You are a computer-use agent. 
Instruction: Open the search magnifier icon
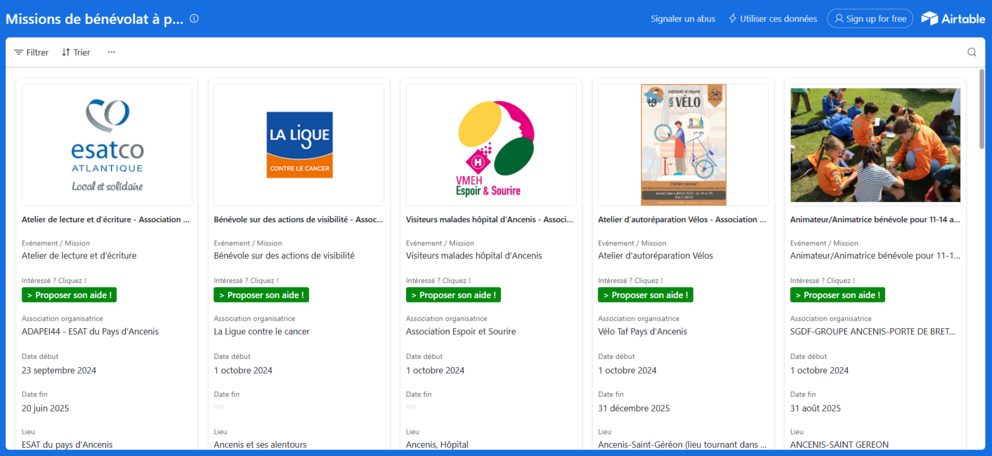tap(972, 52)
